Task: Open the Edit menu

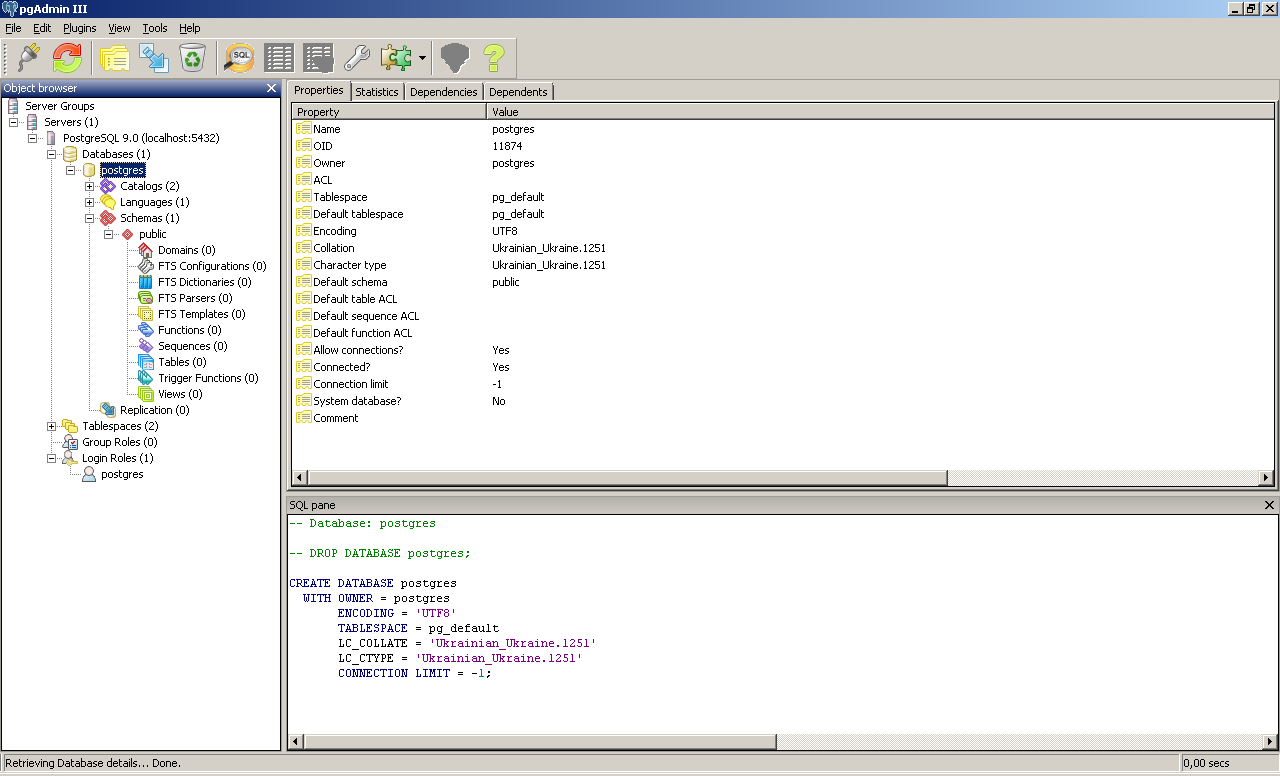Action: 42,28
